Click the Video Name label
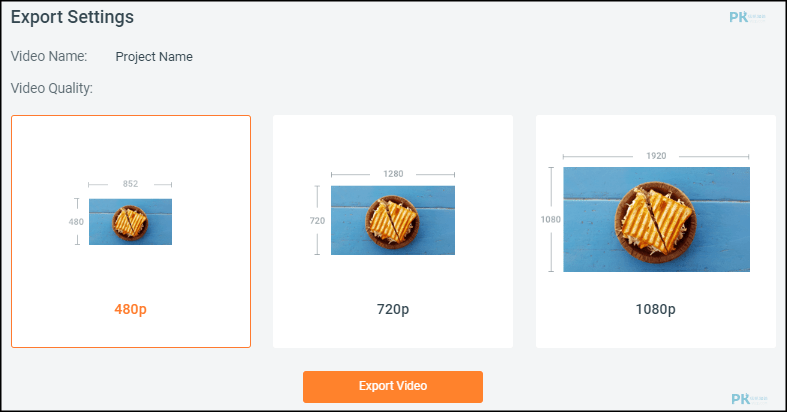This screenshot has height=412, width=787. coord(49,56)
